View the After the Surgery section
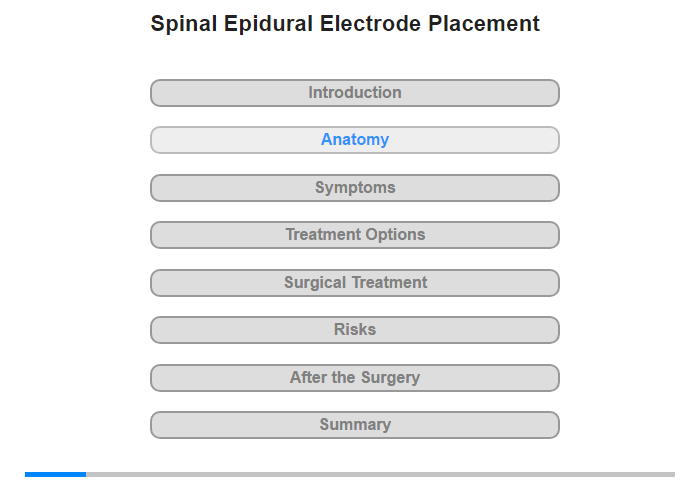This screenshot has width=700, height=480. (354, 378)
